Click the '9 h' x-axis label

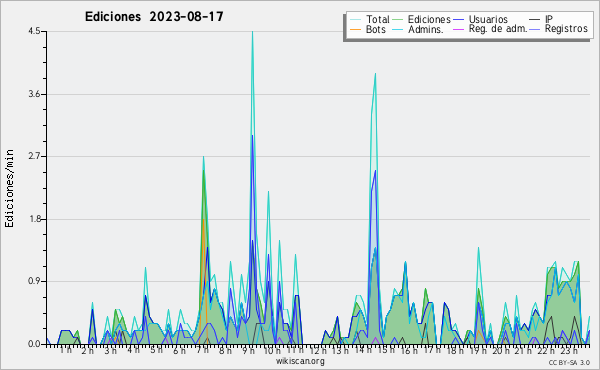point(248,351)
